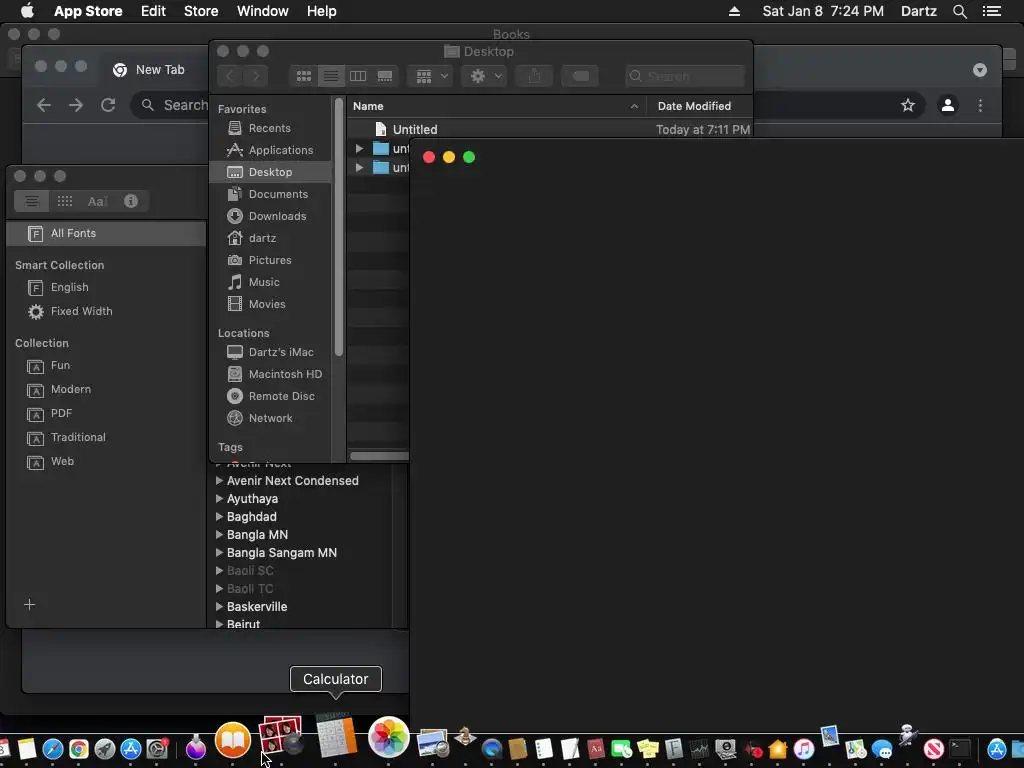Open the Edit menu in menu bar
Viewport: 1024px width, 768px height.
tap(153, 11)
